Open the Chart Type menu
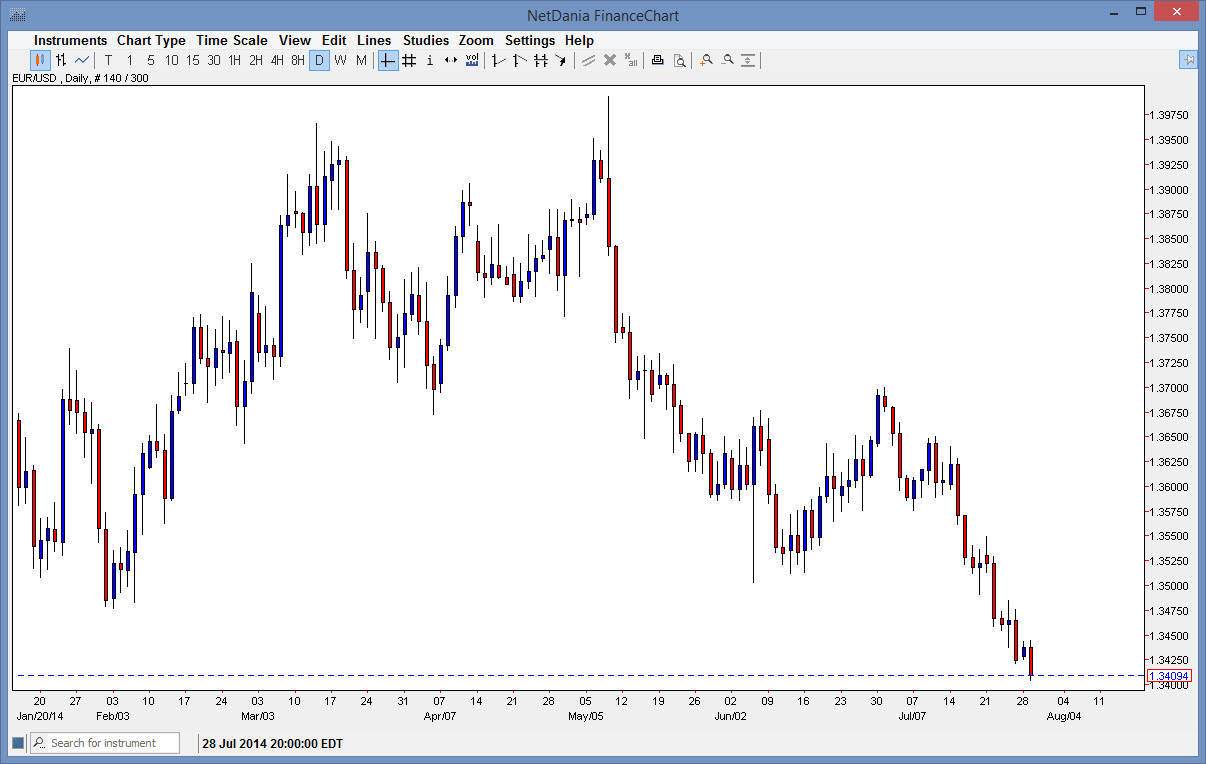This screenshot has height=764, width=1206. pos(151,40)
